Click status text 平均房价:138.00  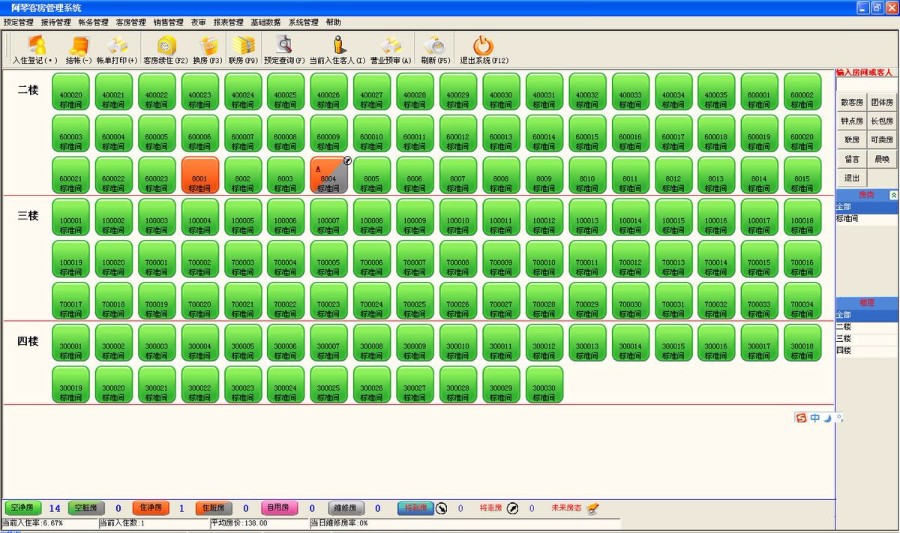239,523
